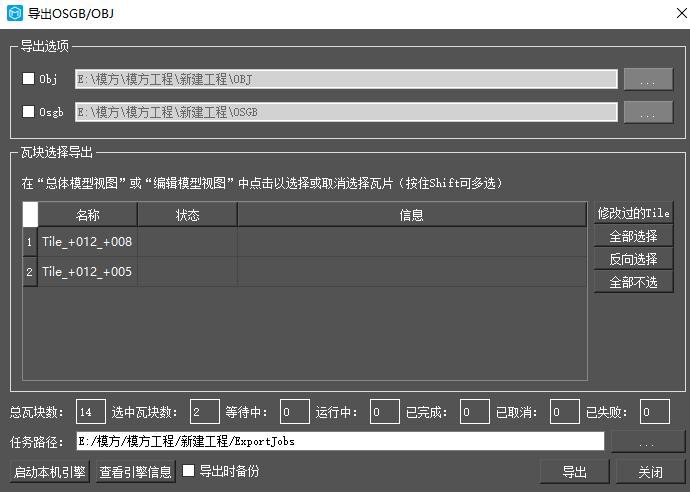Screen dimensions: 690x492
Task: Click the 信息 cell for Tile_+012_+005
Action: pos(412,272)
